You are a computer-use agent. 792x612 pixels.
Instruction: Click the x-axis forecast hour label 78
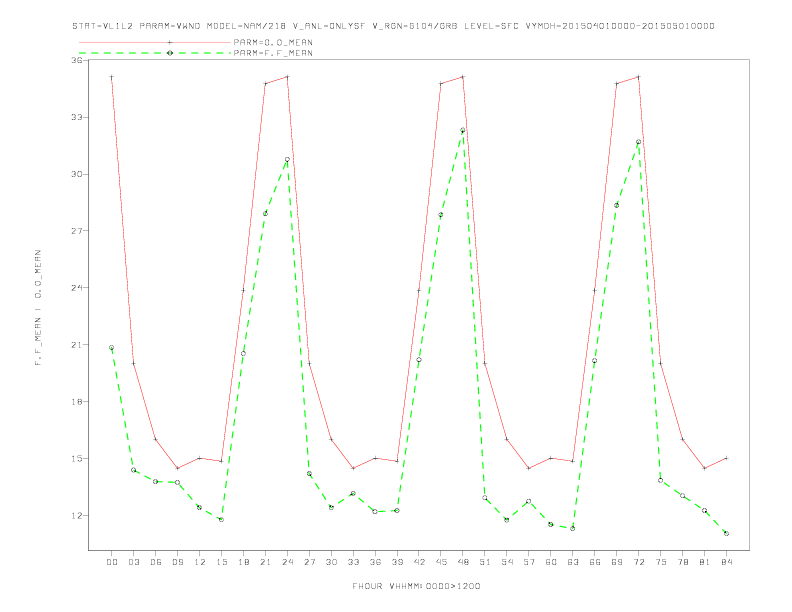[682, 562]
